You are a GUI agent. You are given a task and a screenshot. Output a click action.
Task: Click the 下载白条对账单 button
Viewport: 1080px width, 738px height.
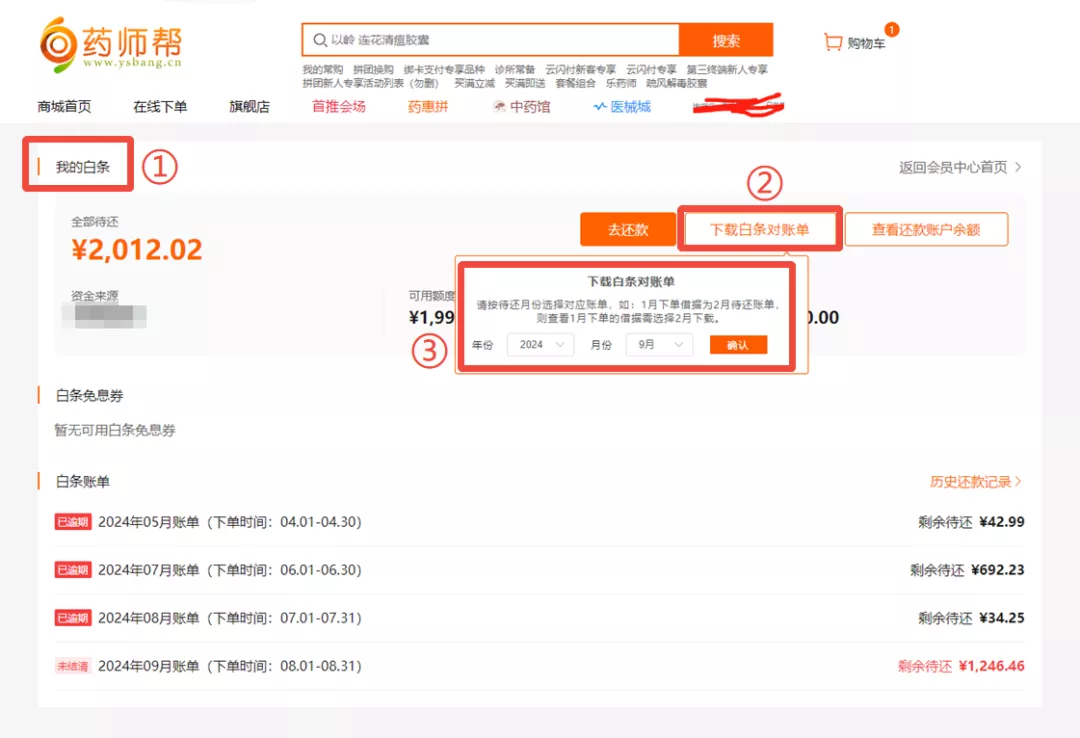pyautogui.click(x=760, y=229)
